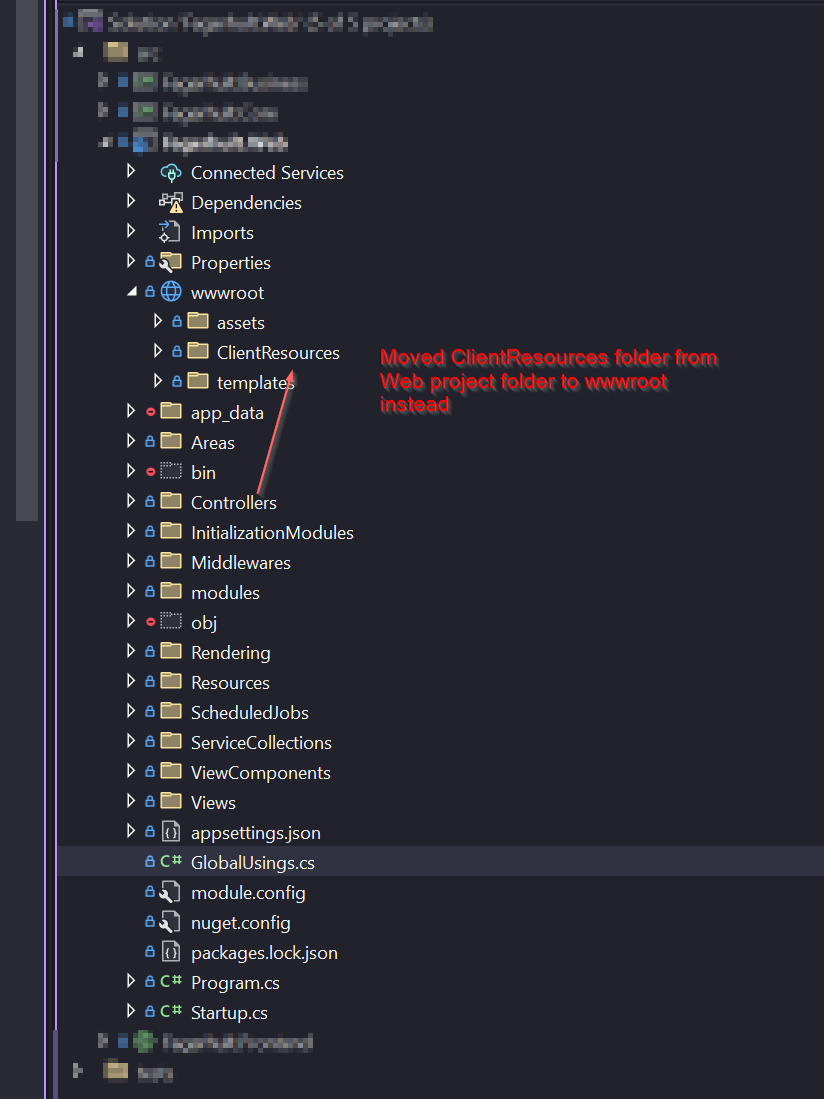The image size is (824, 1099).
Task: Click the Connected Services cloud icon
Action: (170, 173)
